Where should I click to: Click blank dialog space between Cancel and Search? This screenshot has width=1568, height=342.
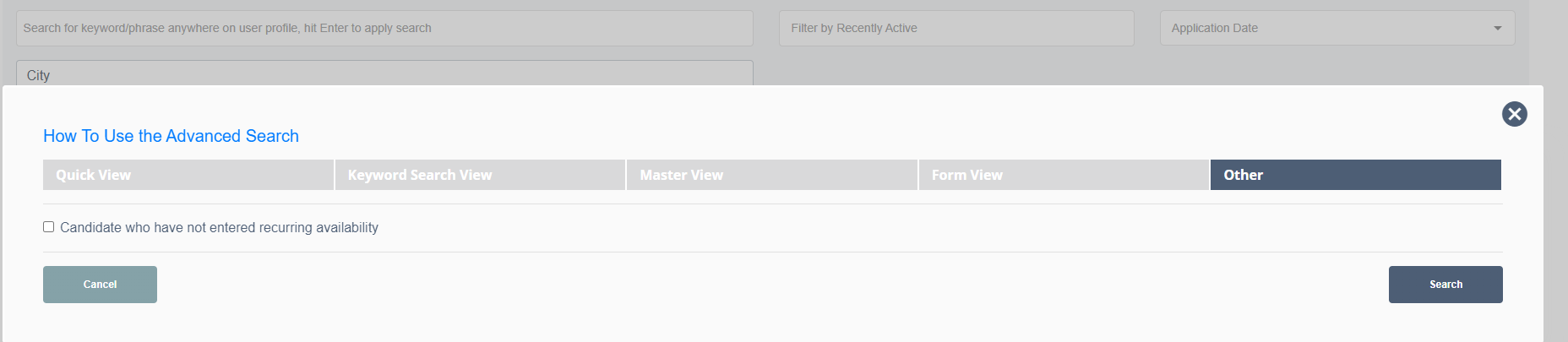click(760, 285)
